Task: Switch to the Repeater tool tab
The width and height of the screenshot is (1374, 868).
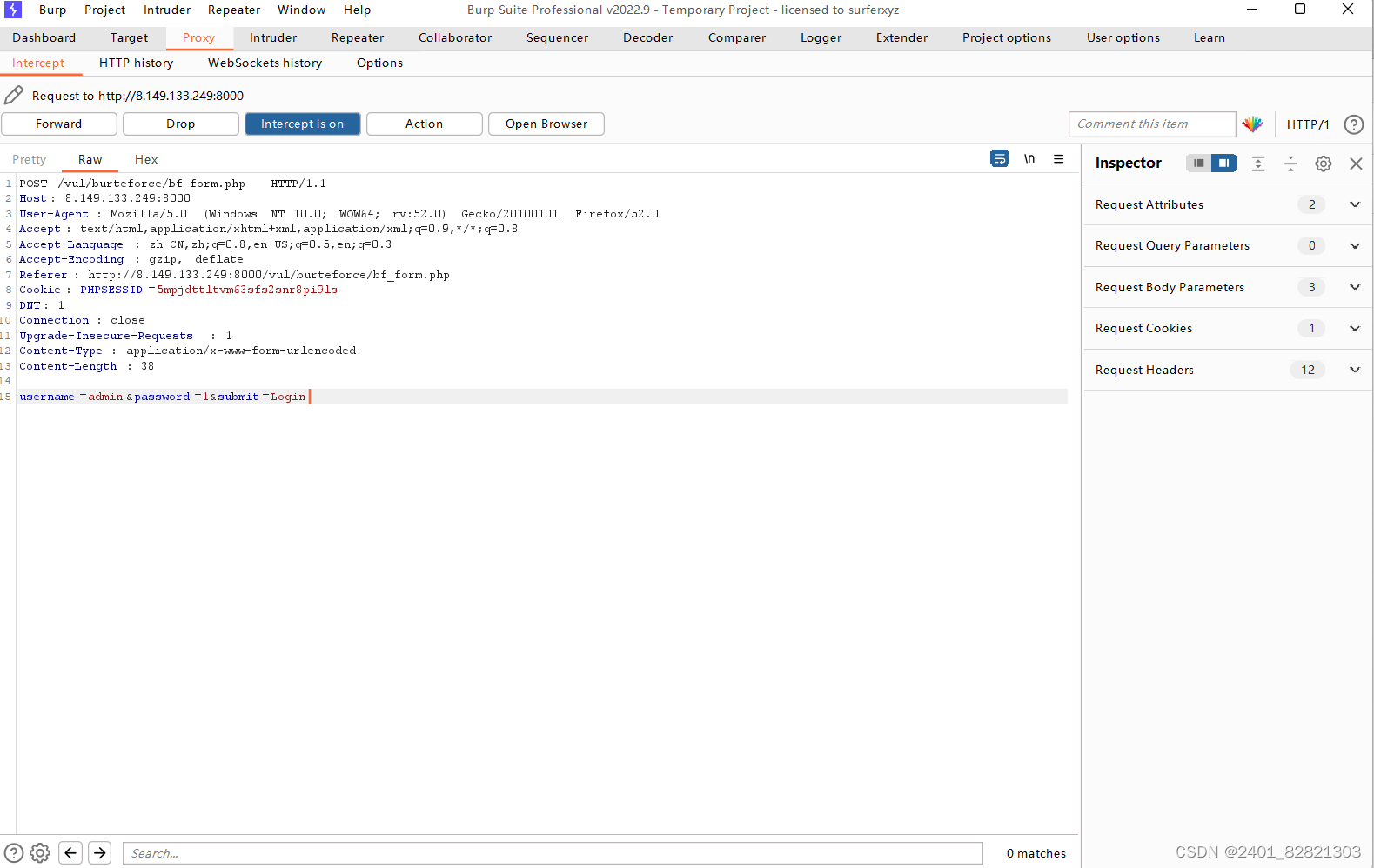Action: click(358, 37)
